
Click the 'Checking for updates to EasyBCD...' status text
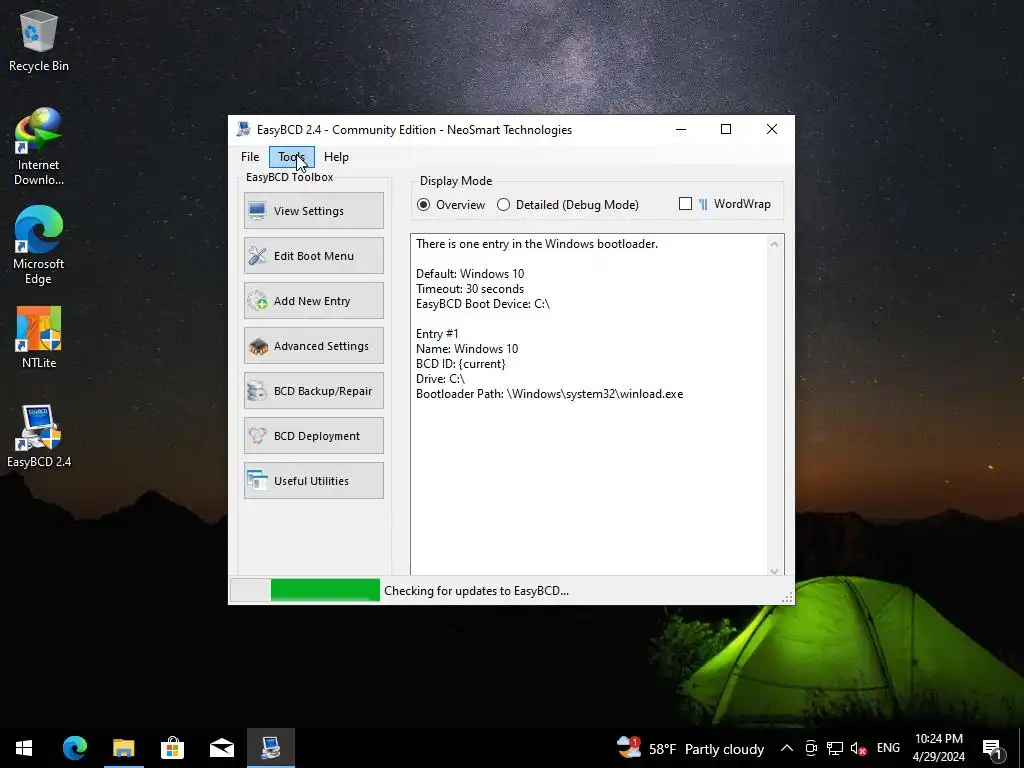tap(476, 590)
